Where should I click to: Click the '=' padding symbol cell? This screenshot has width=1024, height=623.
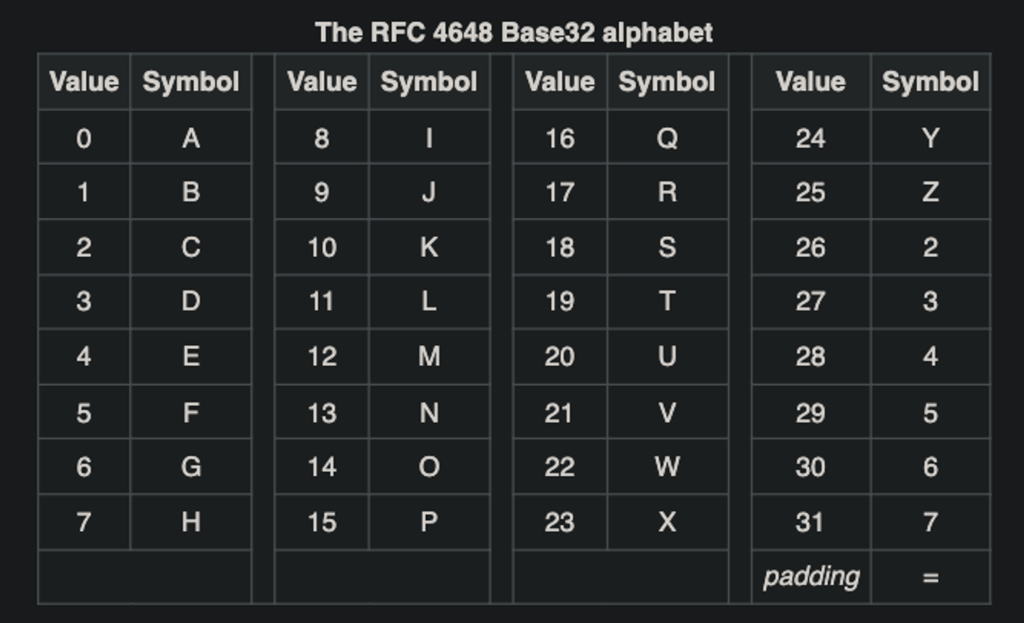(930, 577)
